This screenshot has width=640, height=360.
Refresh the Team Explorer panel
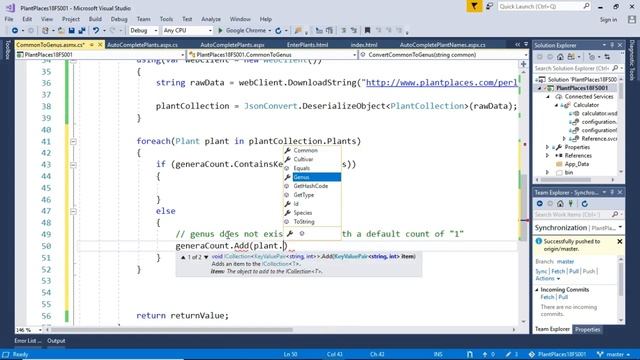point(584,204)
